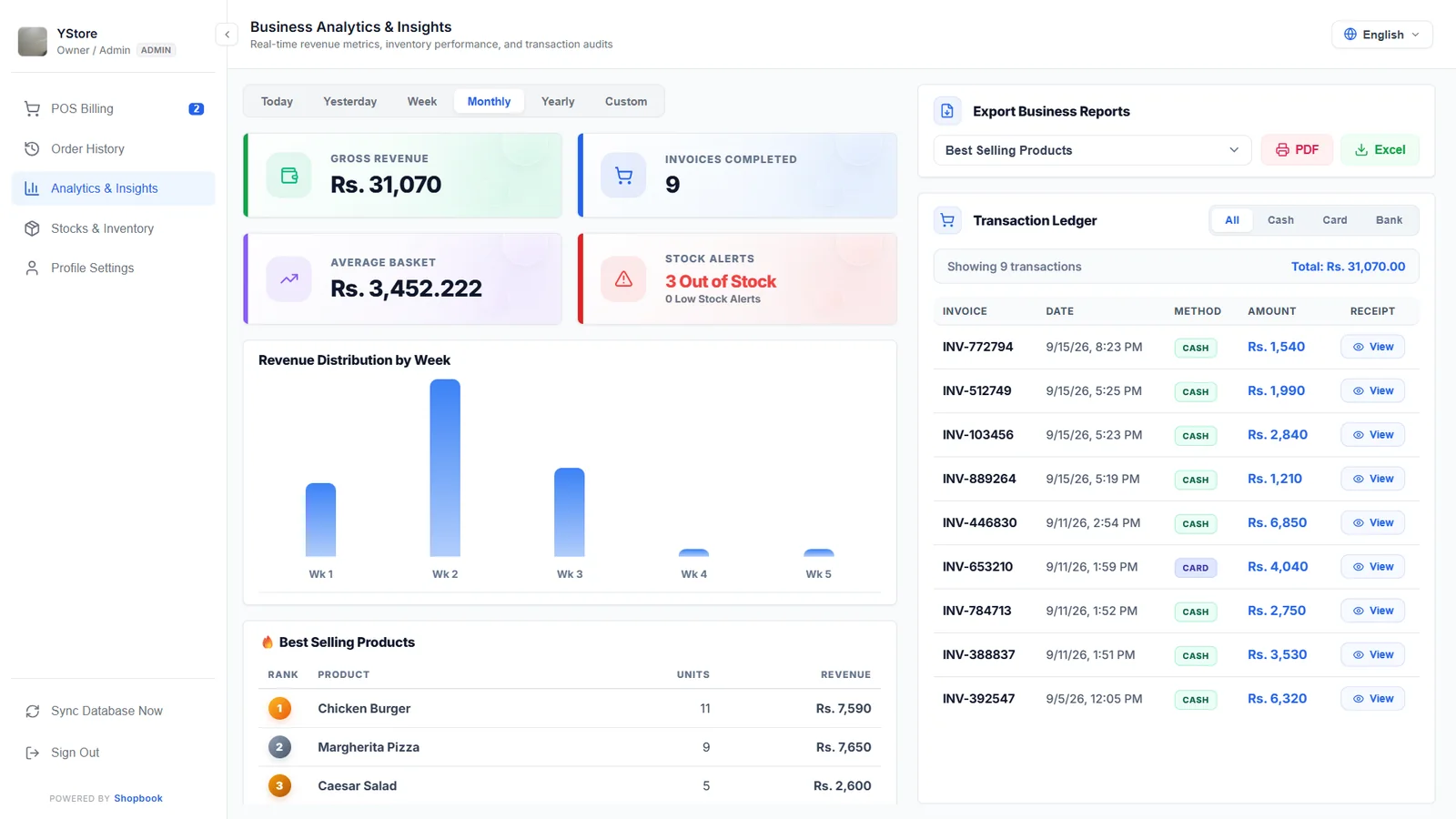Open Stocks & Inventory page

113,228
